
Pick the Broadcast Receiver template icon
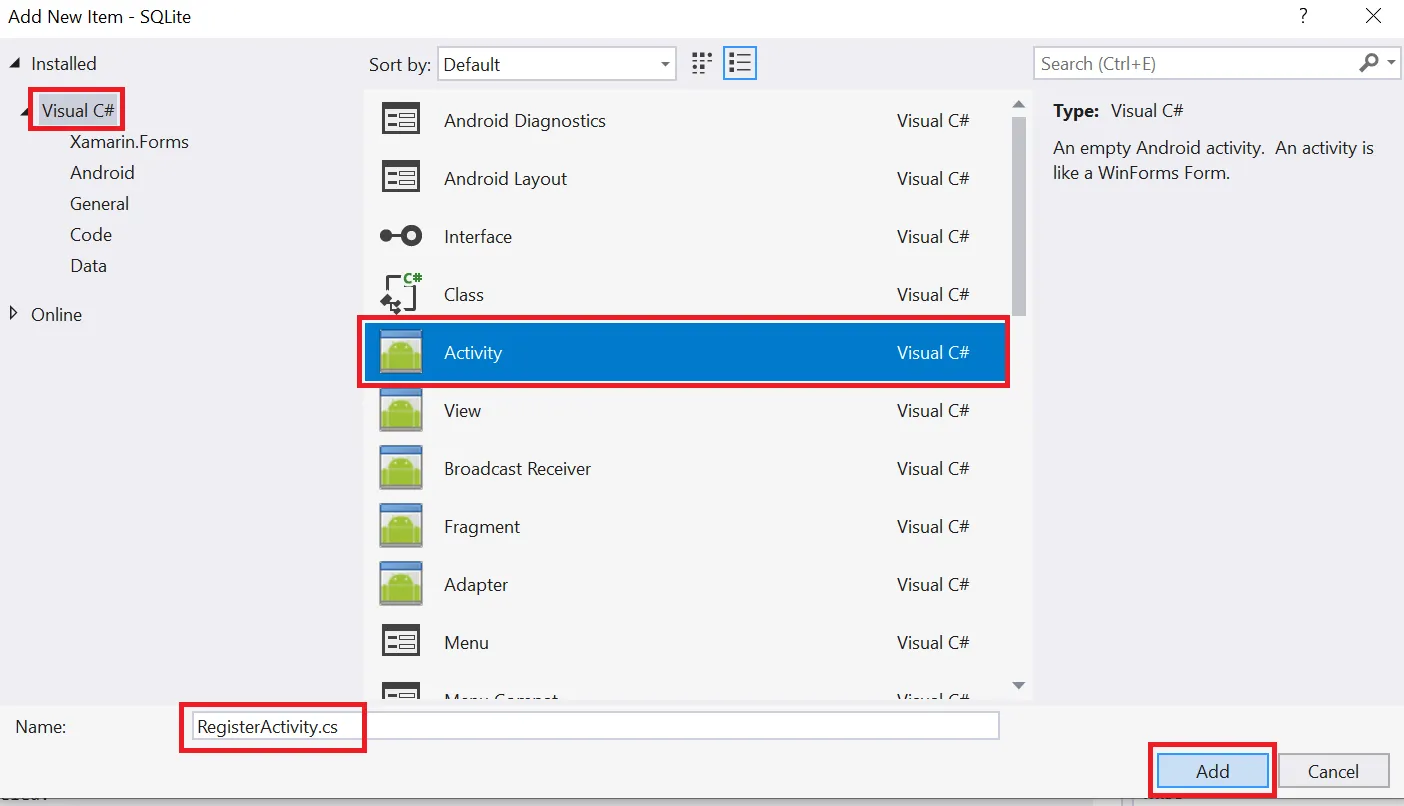pos(401,468)
